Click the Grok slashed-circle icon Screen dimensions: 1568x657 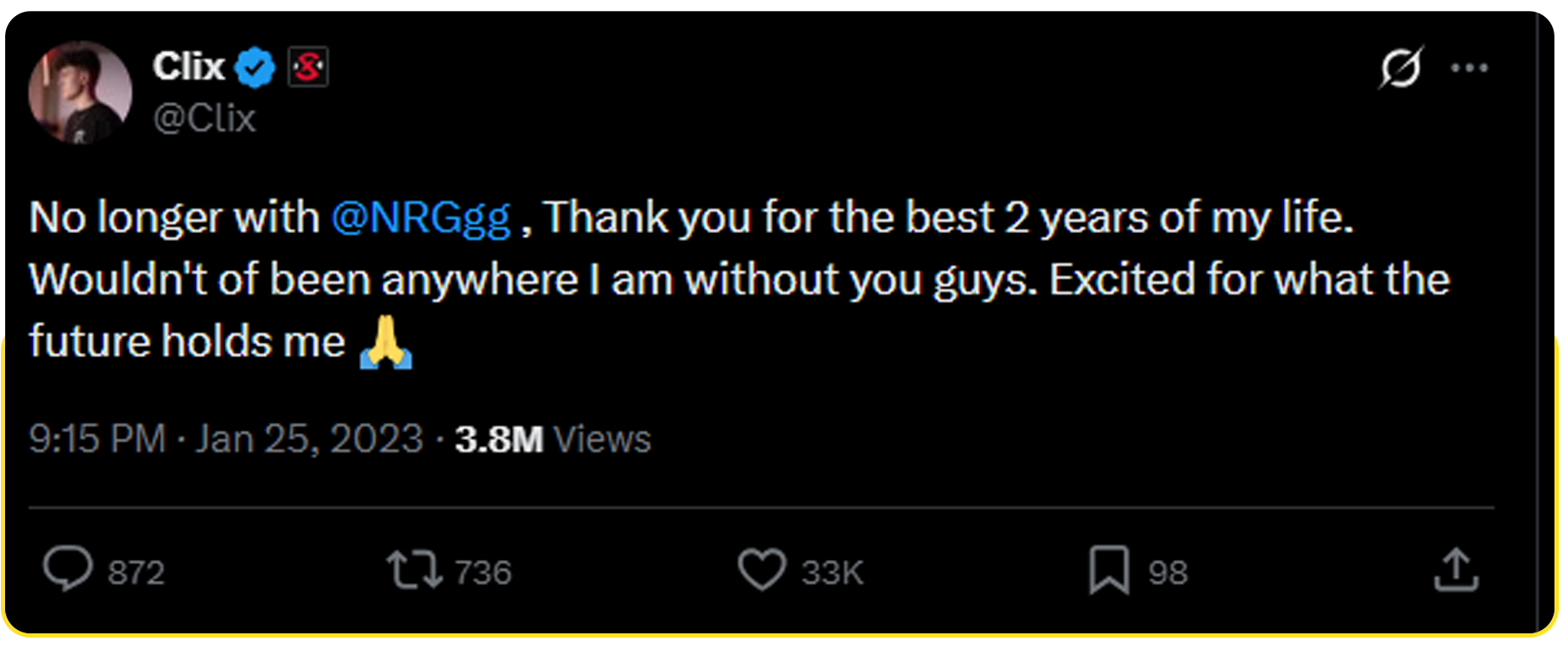pyautogui.click(x=1401, y=68)
